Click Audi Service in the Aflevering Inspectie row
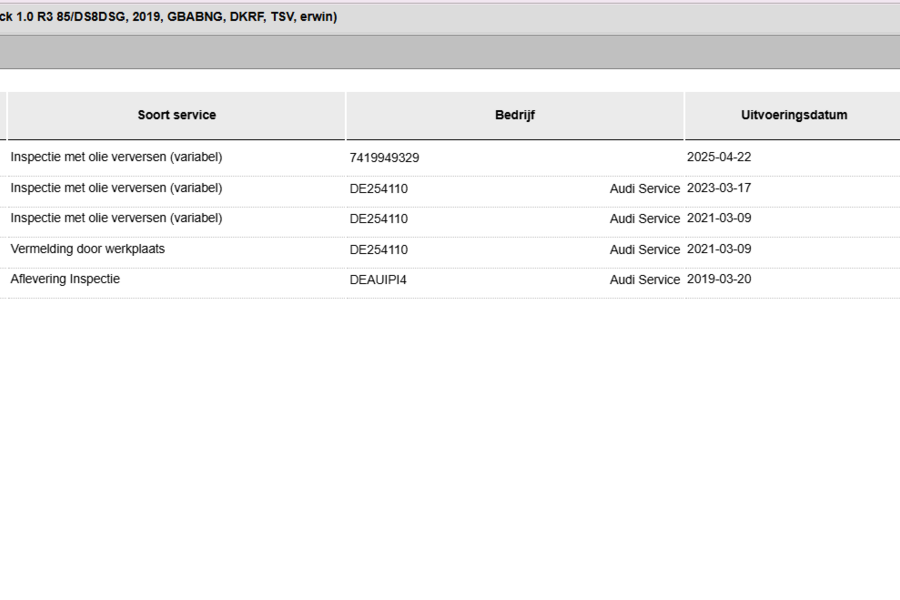 [645, 280]
